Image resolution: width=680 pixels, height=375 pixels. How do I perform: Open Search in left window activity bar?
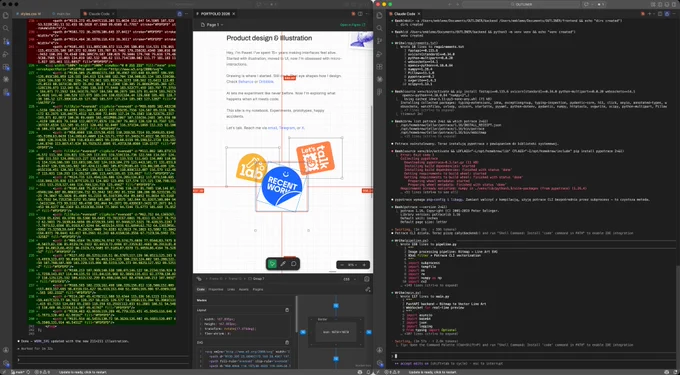[x=6, y=28]
